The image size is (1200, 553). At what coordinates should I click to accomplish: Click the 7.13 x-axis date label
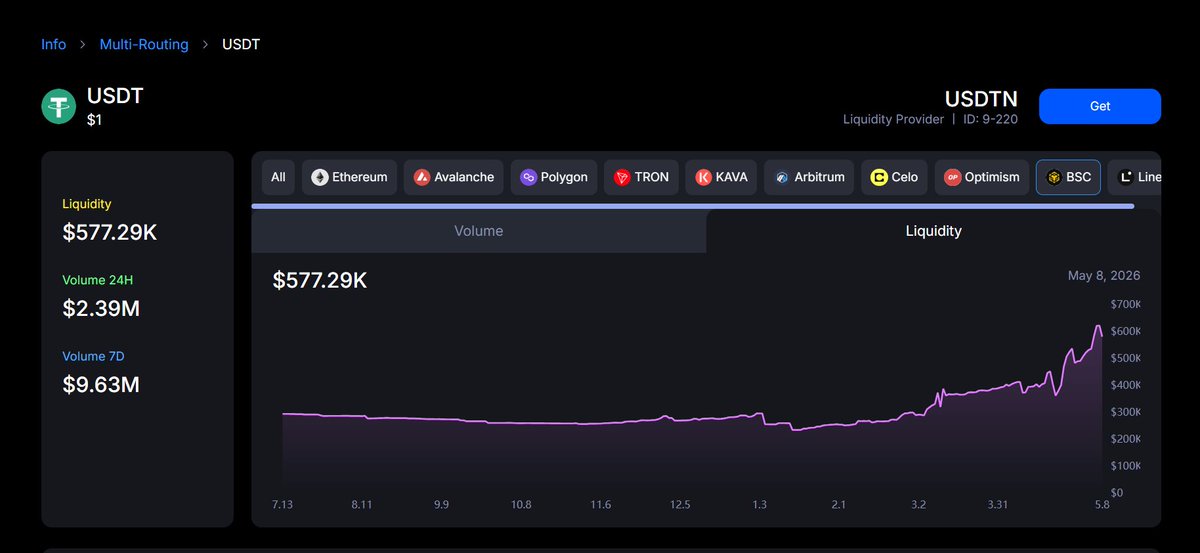(283, 505)
